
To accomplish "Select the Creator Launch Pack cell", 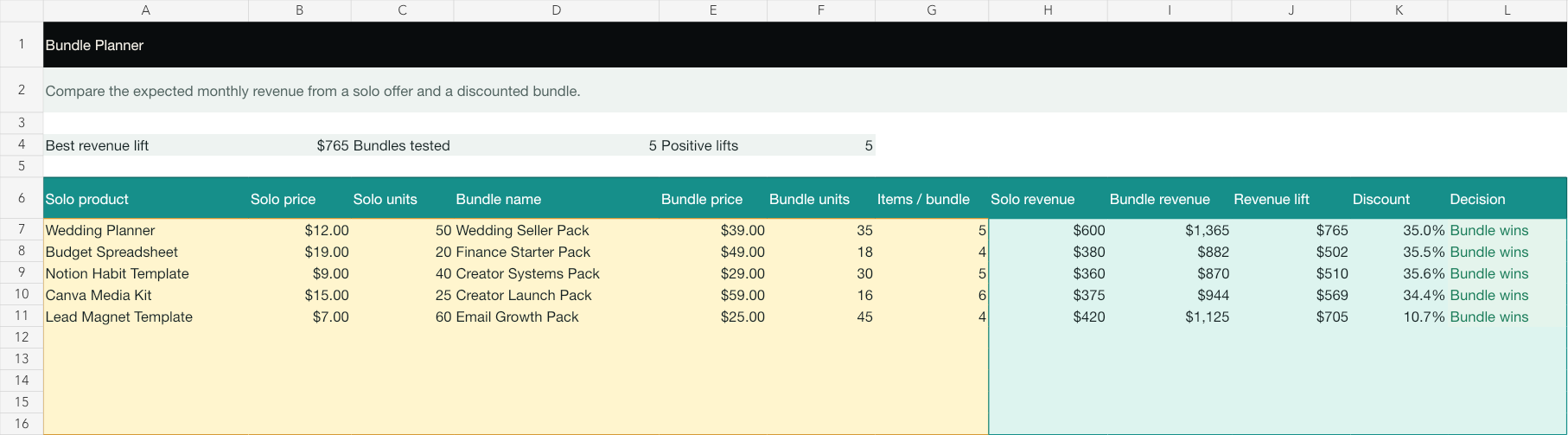I will coord(556,295).
